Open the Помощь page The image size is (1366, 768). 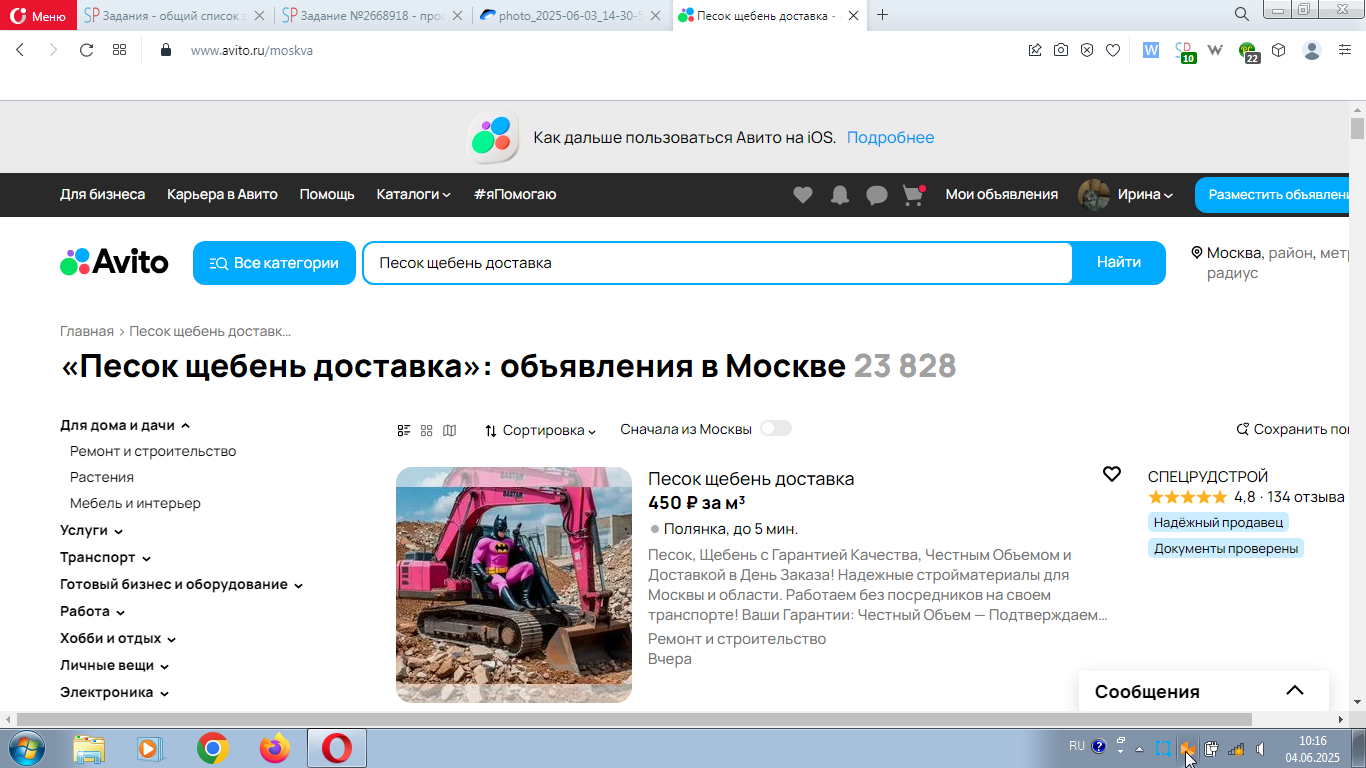327,194
